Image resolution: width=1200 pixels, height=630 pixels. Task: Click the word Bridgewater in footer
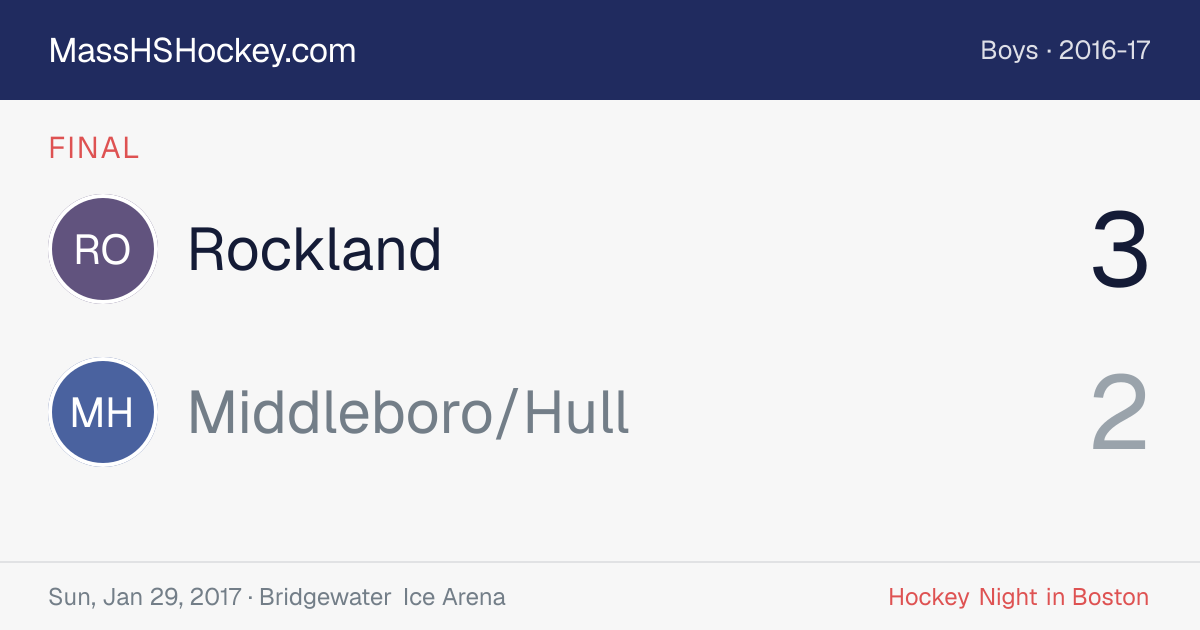point(325,598)
